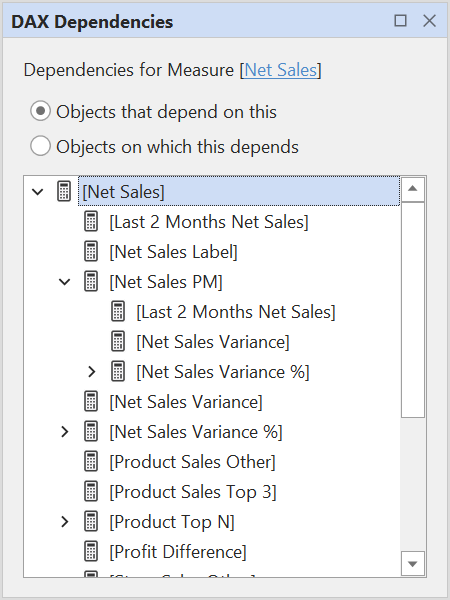Click the measure icon beside root [Net Sales]
Viewport: 450px width, 600px height.
[64, 191]
